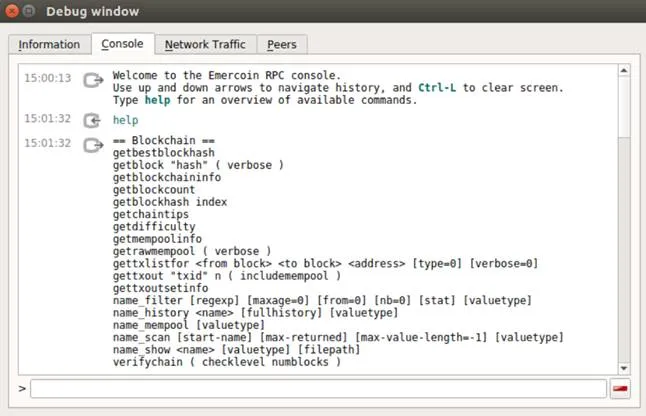Click 'getblockchaininfo' command line
This screenshot has width=646, height=416.
[x=167, y=177]
